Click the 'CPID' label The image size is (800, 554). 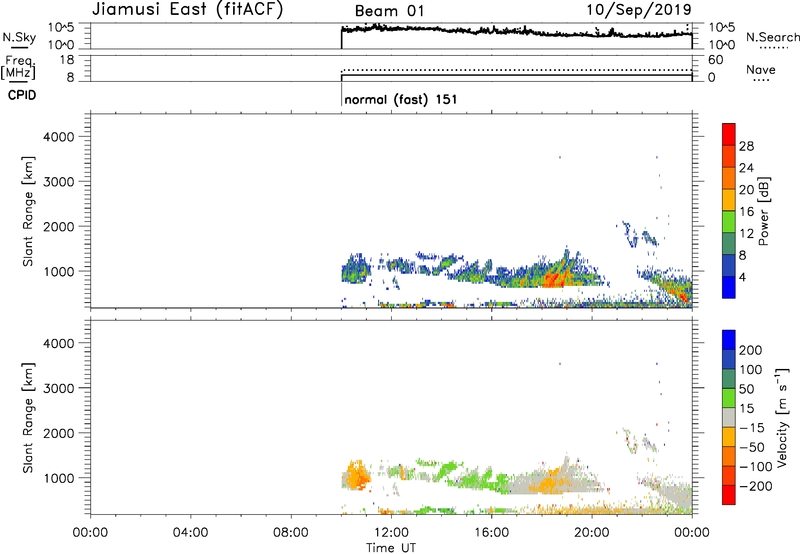22,95
